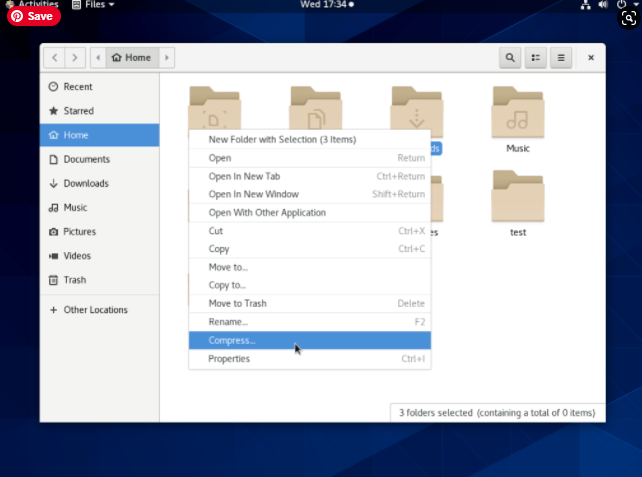Image resolution: width=642 pixels, height=477 pixels.
Task: Click the network icon in the top bar
Action: pos(586,5)
